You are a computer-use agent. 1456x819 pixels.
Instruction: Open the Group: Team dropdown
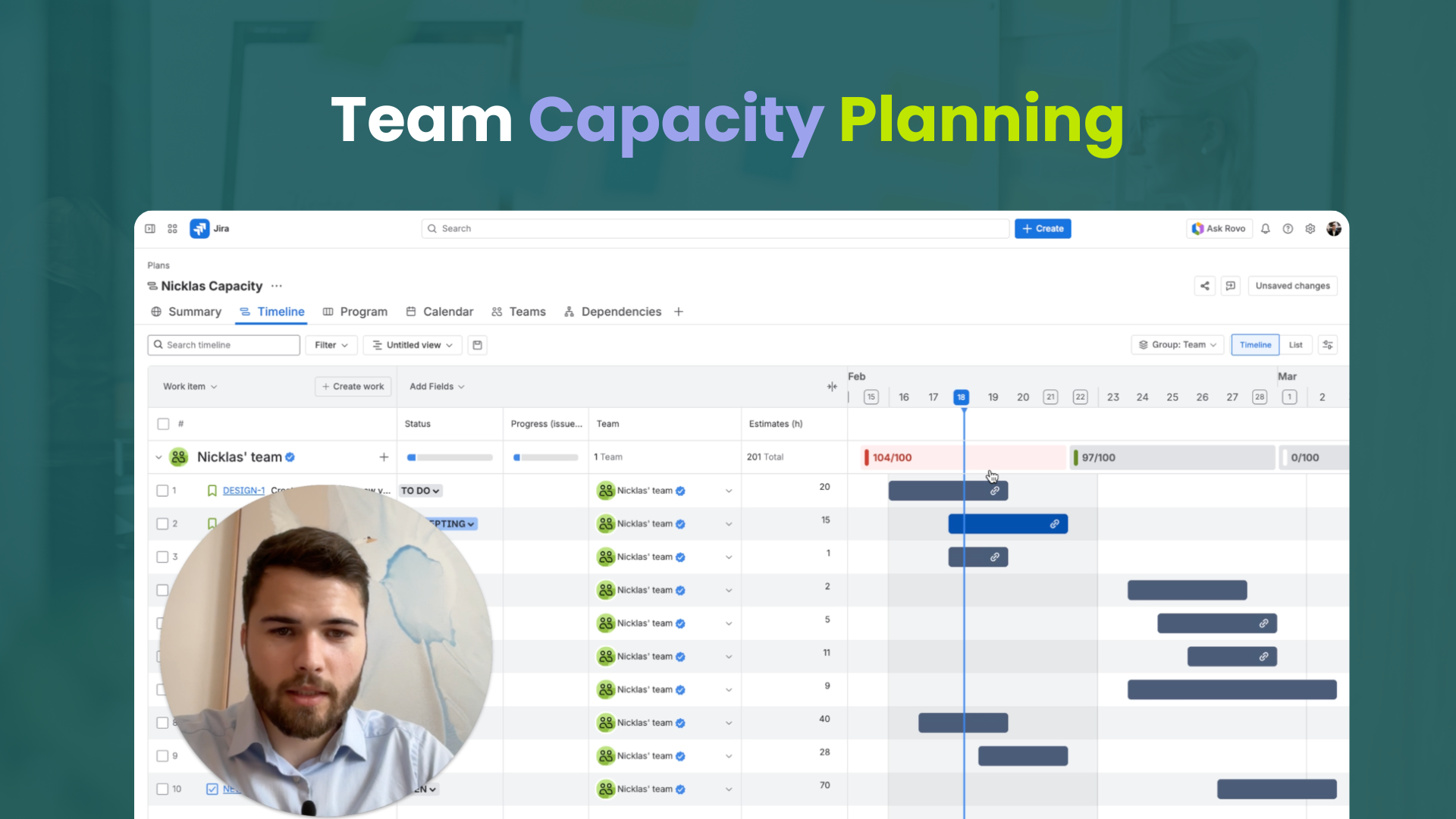click(1178, 345)
